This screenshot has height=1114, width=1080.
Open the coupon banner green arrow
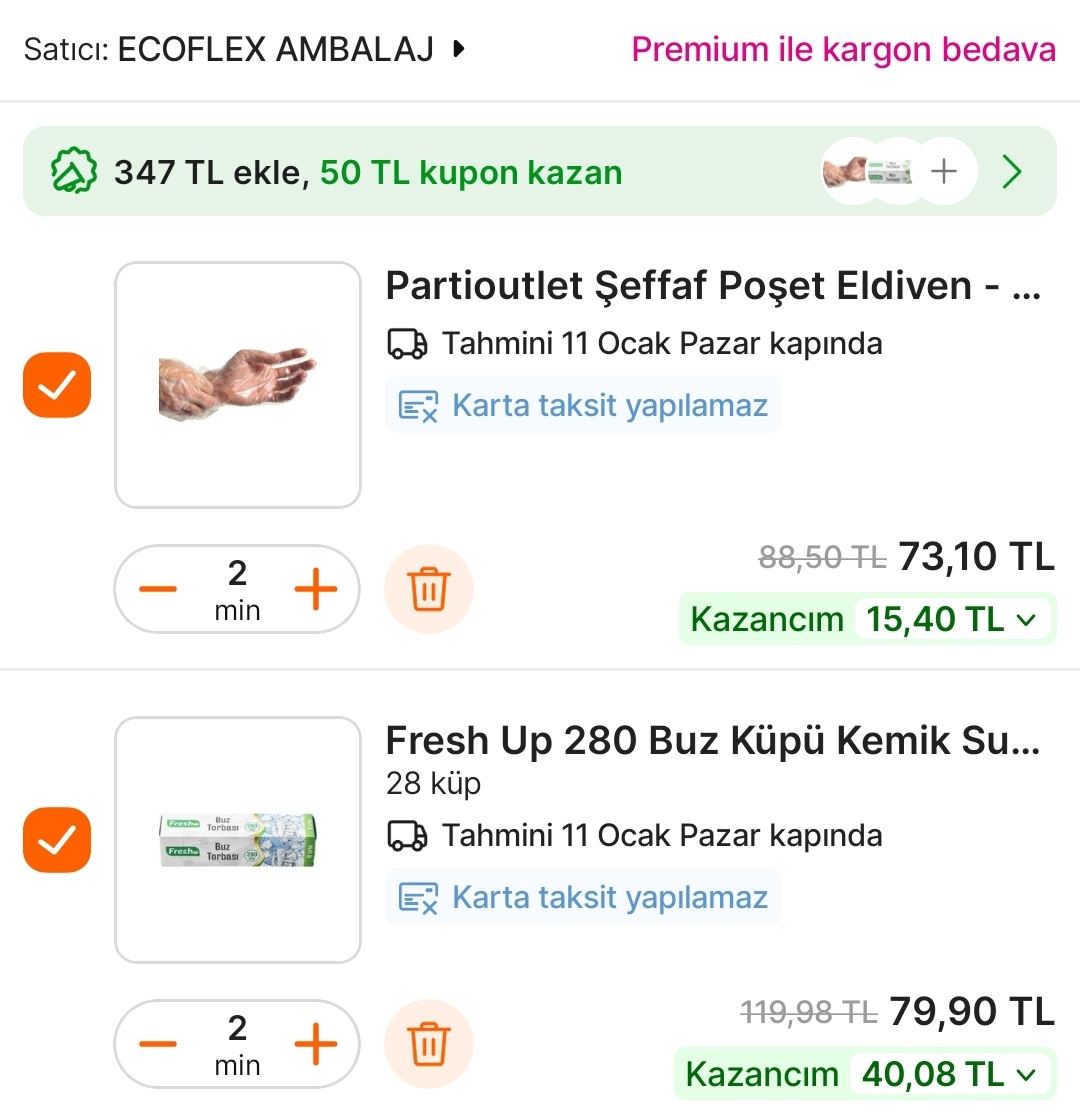[x=1012, y=172]
